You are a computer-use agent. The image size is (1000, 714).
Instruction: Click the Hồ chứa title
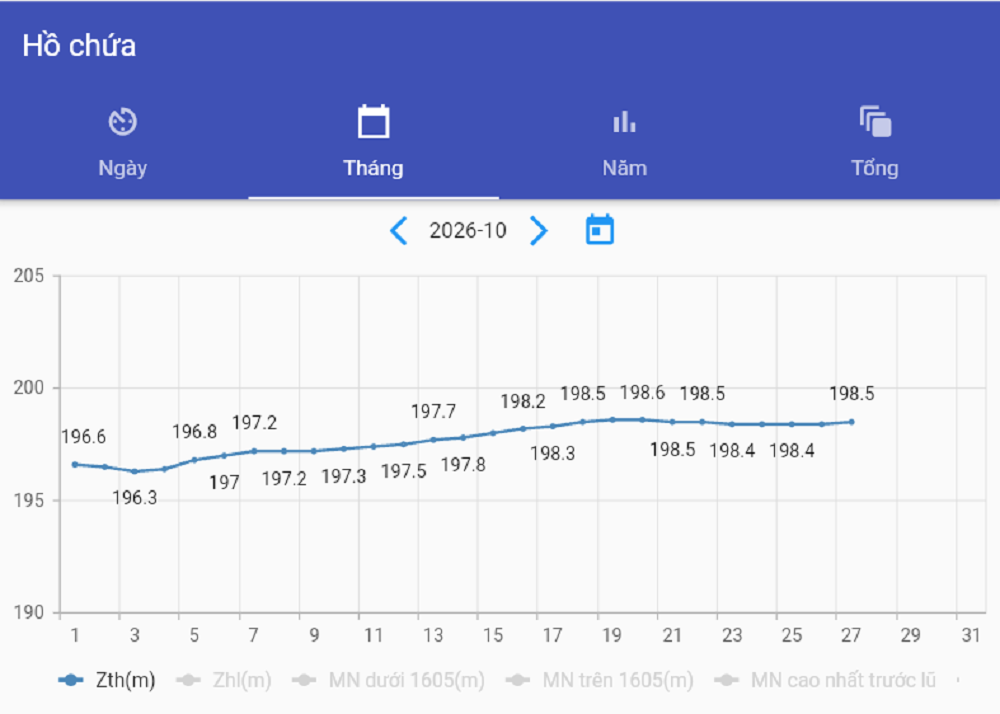click(x=79, y=46)
